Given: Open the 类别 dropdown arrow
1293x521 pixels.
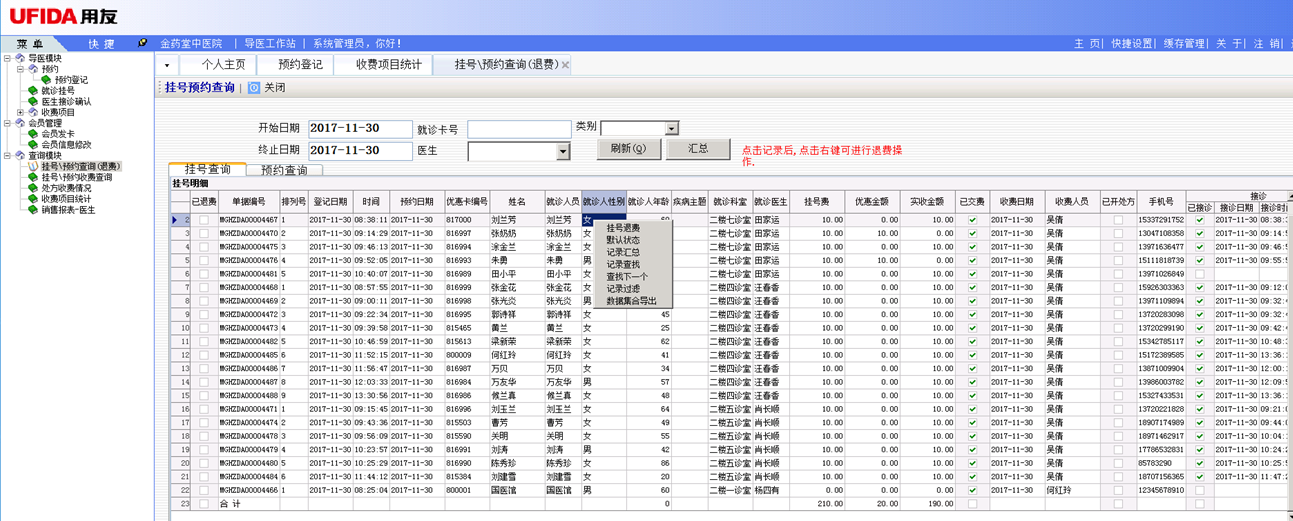Looking at the screenshot, I should click(672, 129).
